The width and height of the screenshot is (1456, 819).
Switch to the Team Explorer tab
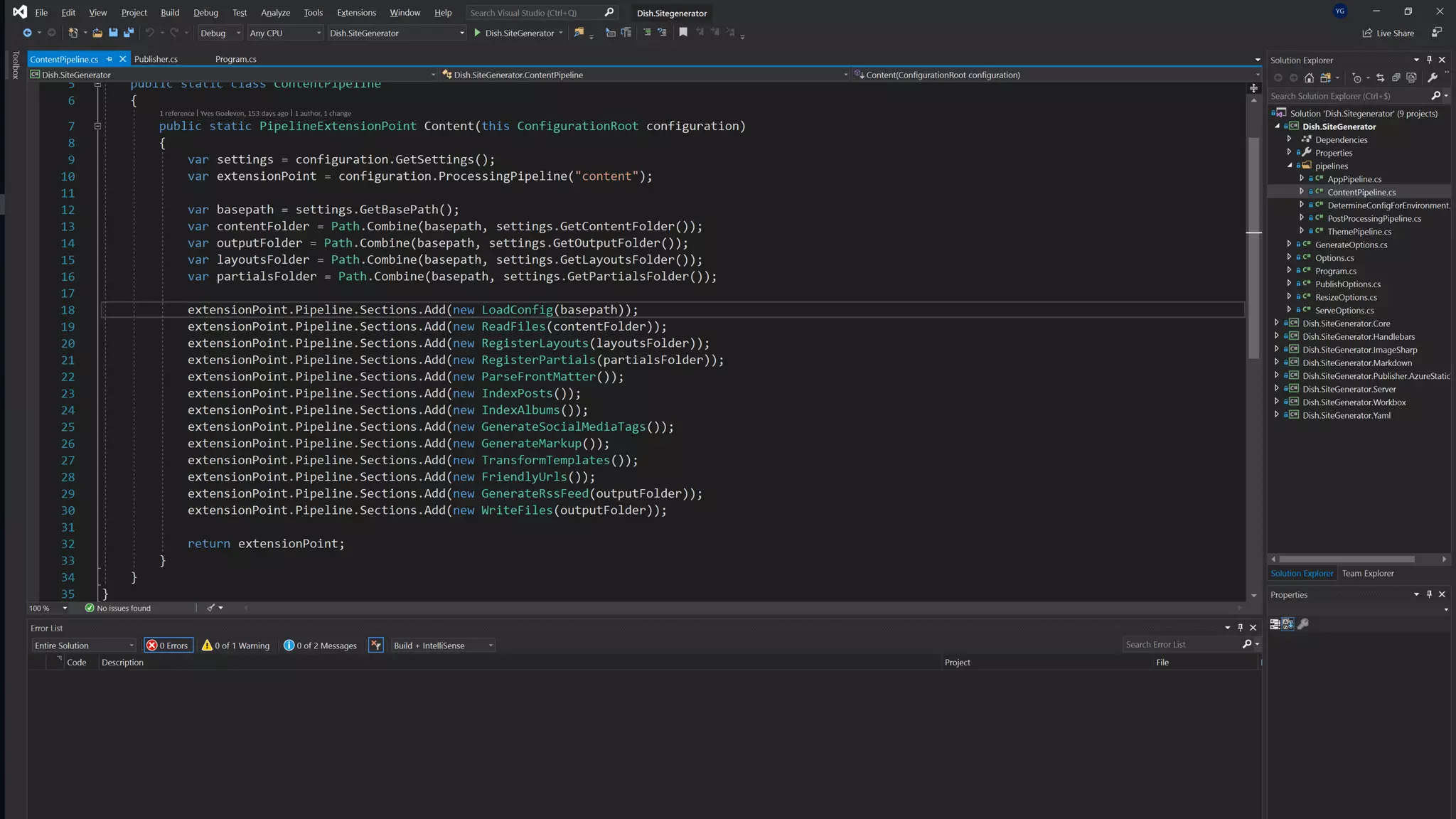click(x=1367, y=574)
